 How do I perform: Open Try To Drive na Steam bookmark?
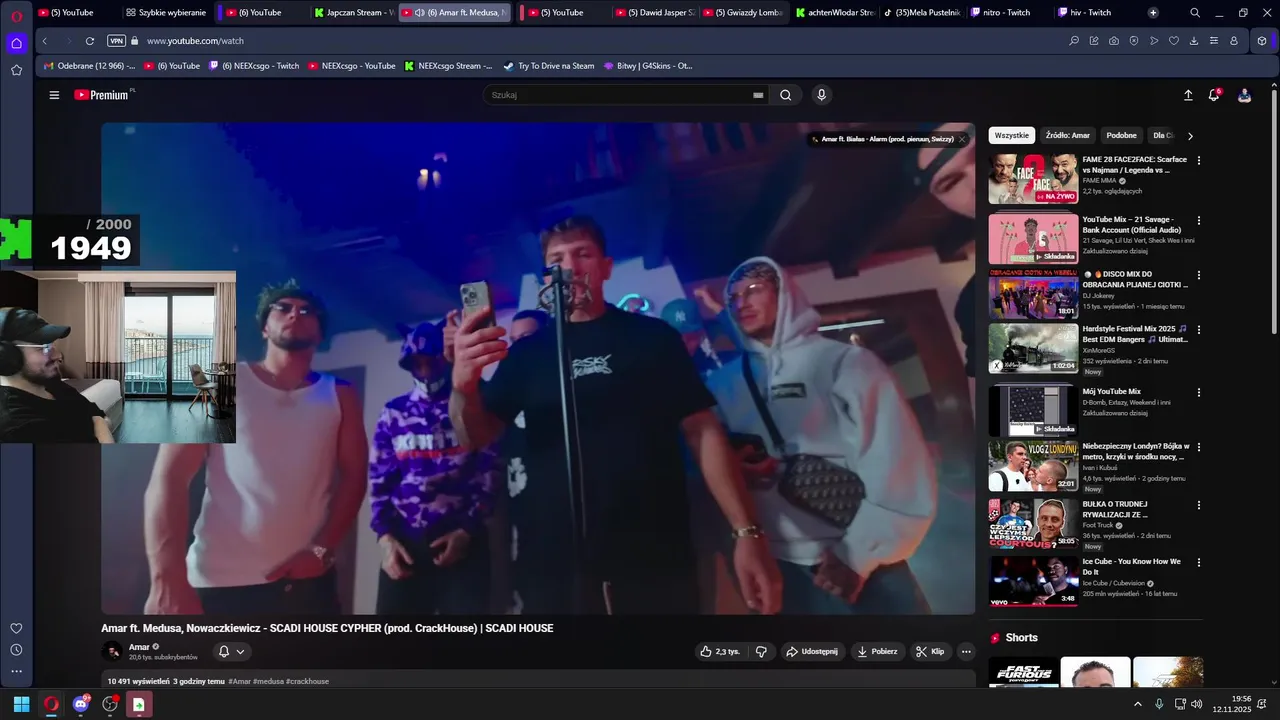click(x=549, y=66)
